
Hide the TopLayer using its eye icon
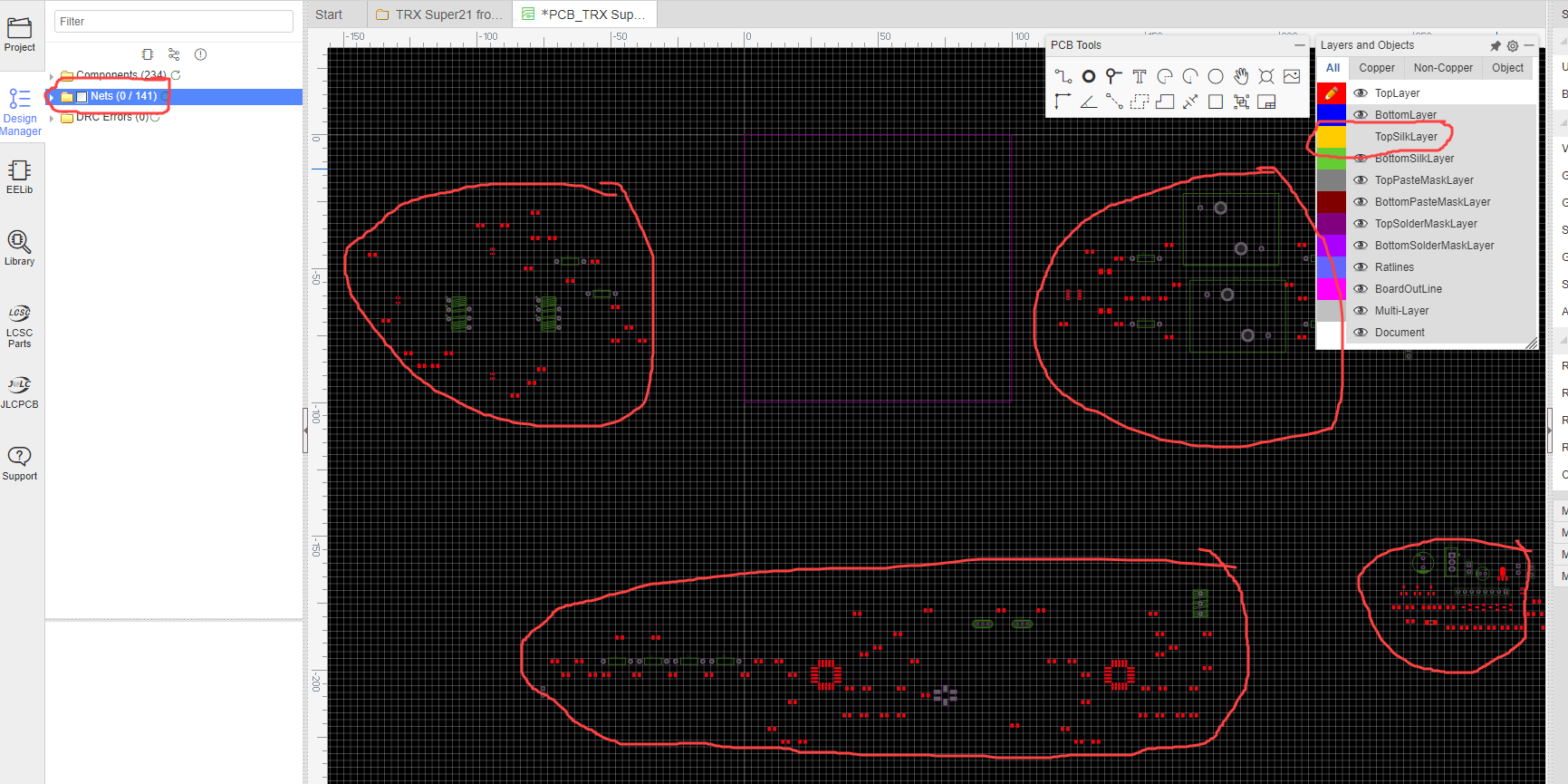[x=1361, y=93]
